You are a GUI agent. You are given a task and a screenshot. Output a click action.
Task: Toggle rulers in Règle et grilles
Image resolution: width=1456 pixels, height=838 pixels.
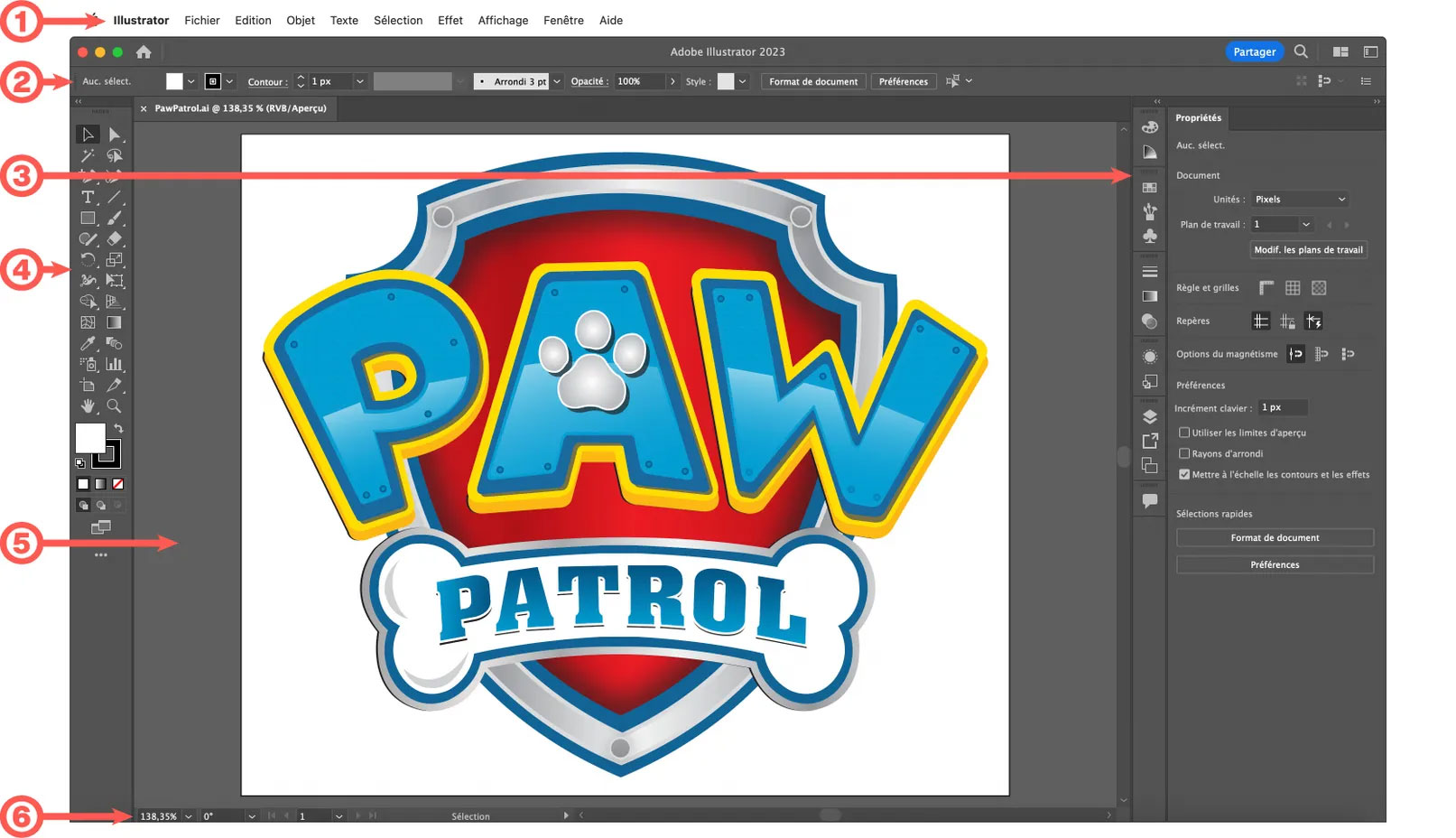pyautogui.click(x=1266, y=288)
